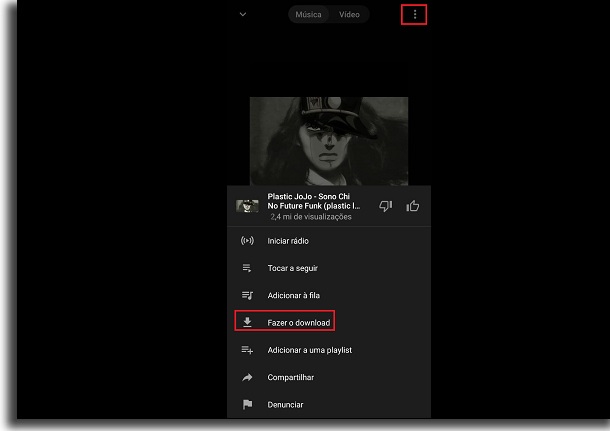Click the small song thumbnail in menu
The image size is (610, 431).
pyautogui.click(x=247, y=206)
